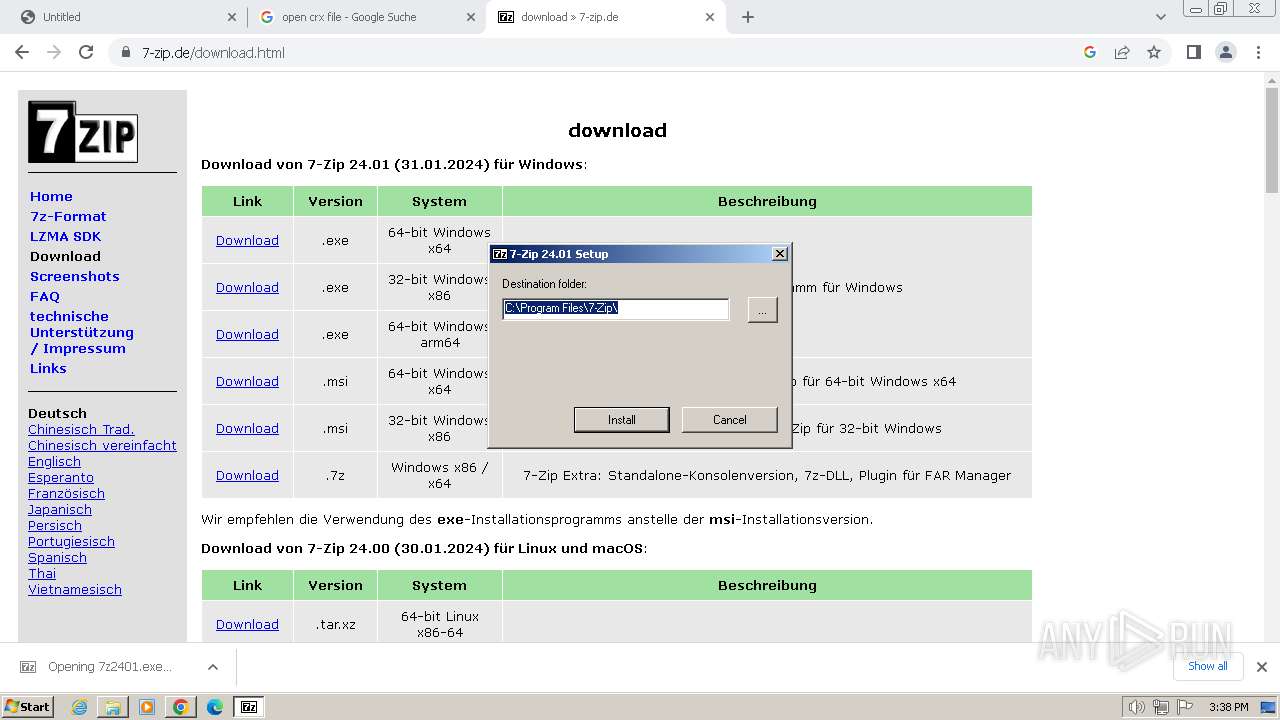Open the 7z-Format sidebar link
Viewport: 1280px width, 720px height.
pos(68,216)
